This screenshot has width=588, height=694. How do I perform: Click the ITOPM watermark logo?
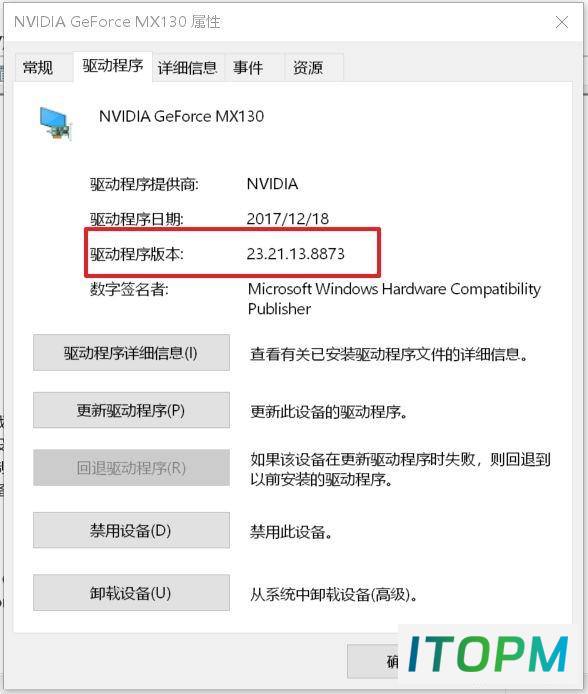pyautogui.click(x=488, y=655)
